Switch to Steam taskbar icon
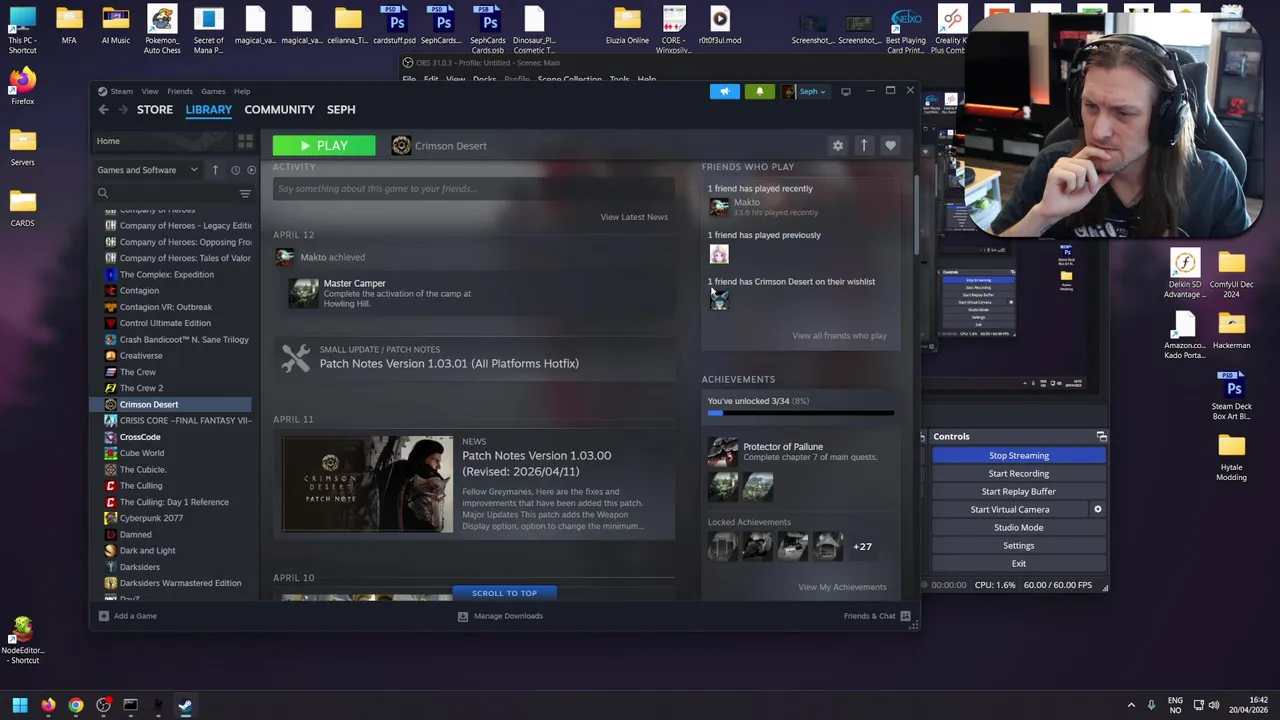 tap(185, 705)
